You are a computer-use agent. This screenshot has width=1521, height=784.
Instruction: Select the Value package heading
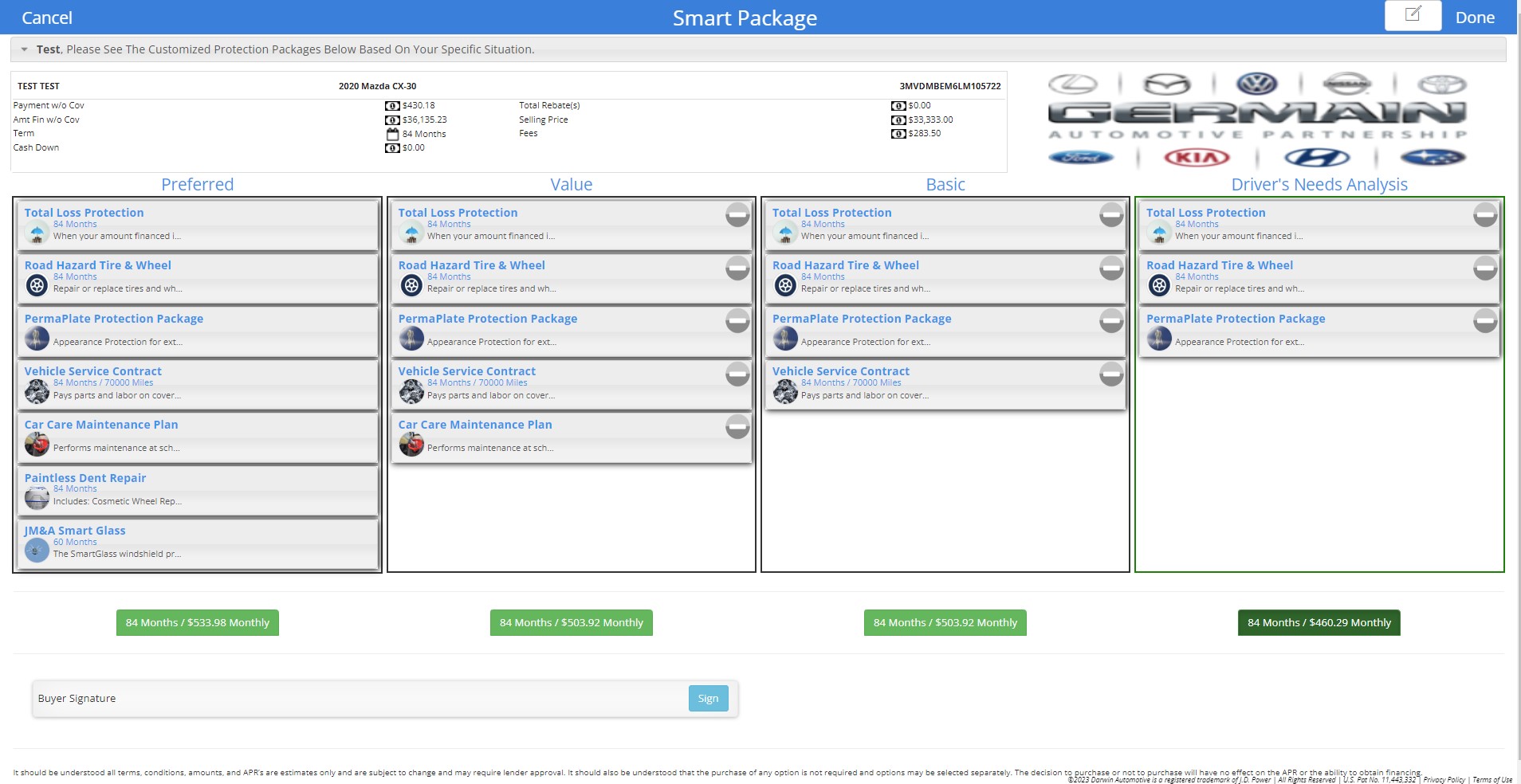pos(572,184)
